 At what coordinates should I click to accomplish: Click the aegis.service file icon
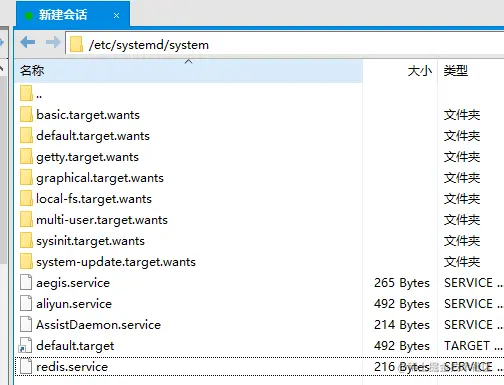pos(26,282)
